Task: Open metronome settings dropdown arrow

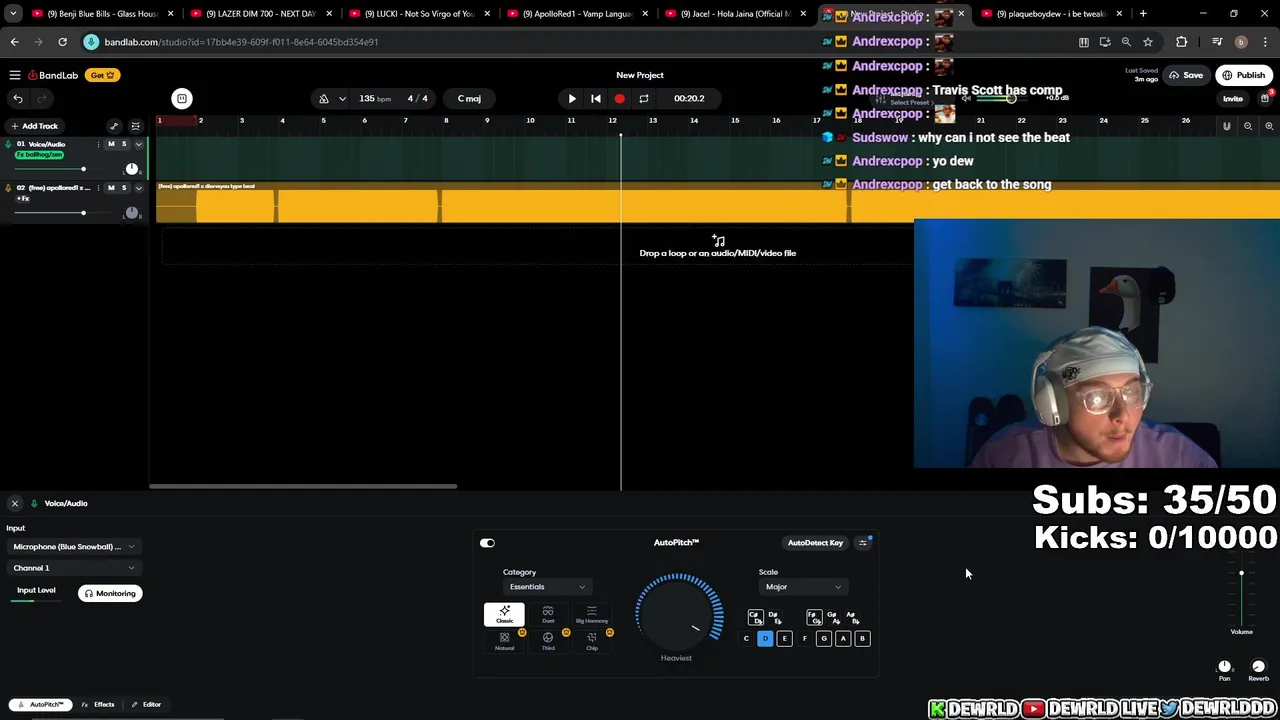Action: [x=342, y=98]
